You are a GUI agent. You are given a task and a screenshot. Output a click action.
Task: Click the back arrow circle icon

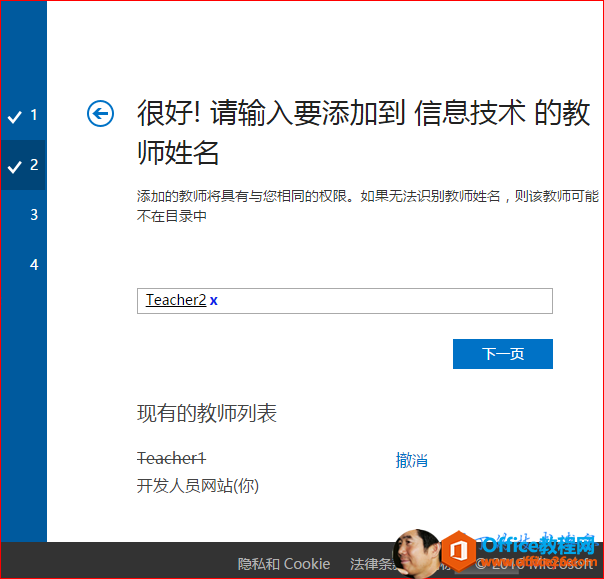click(x=101, y=114)
